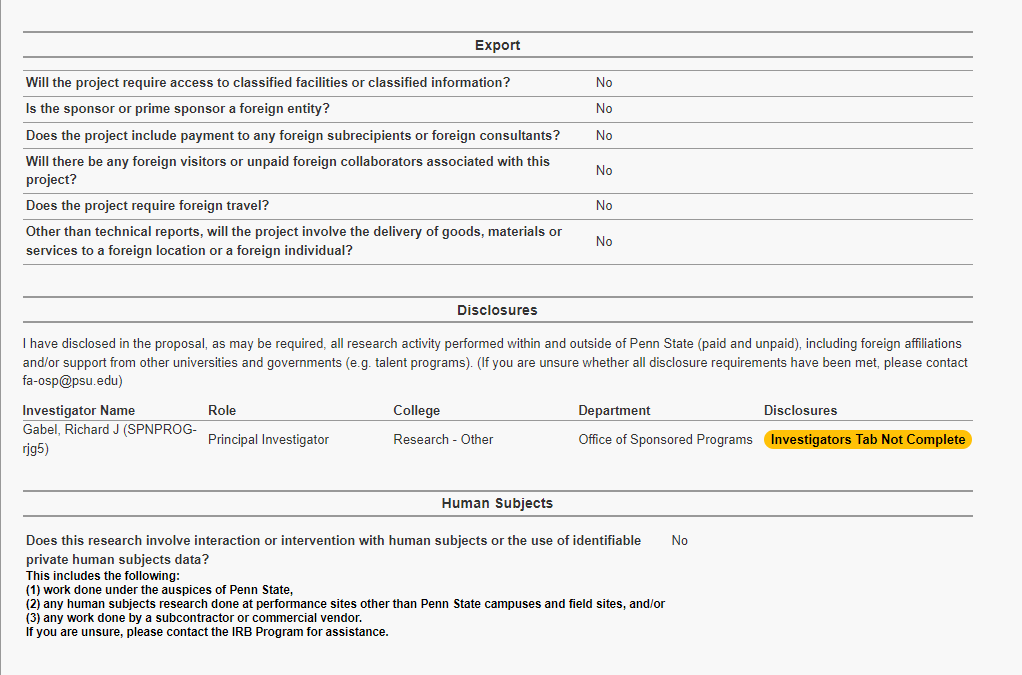Select the Export section header
This screenshot has width=1022, height=675.
click(x=497, y=45)
